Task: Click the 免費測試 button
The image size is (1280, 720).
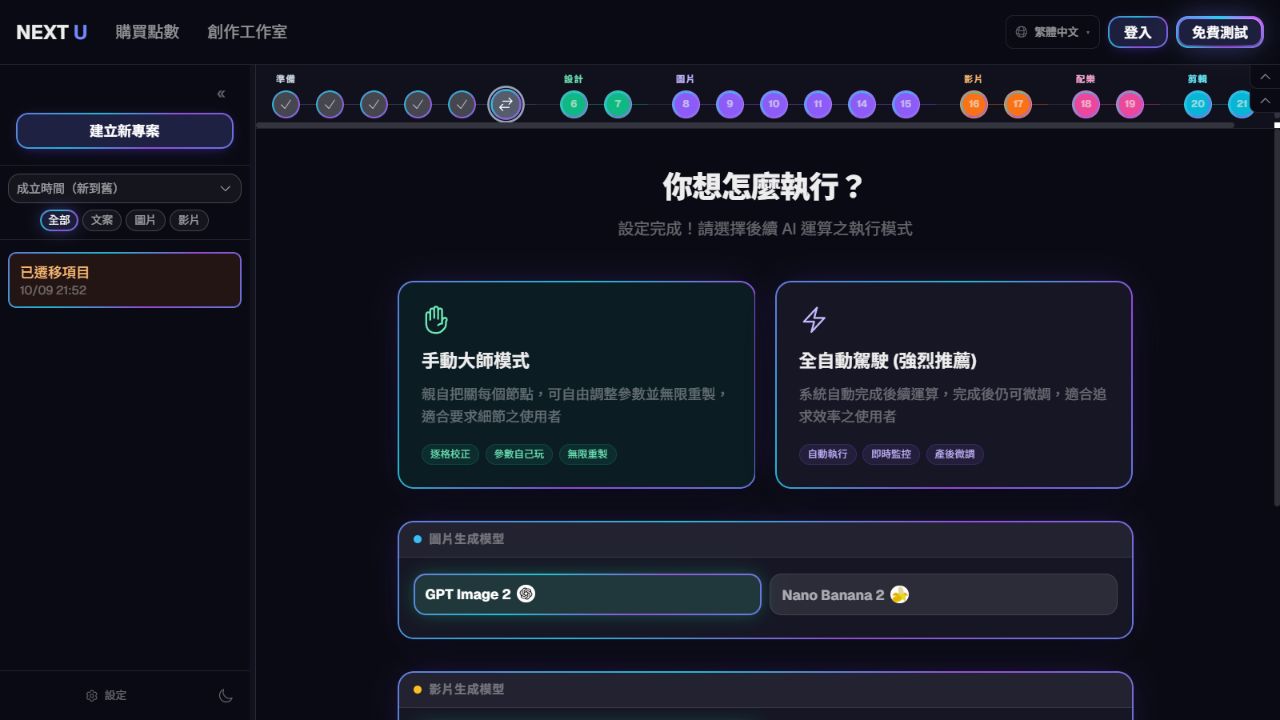Action: click(1220, 32)
